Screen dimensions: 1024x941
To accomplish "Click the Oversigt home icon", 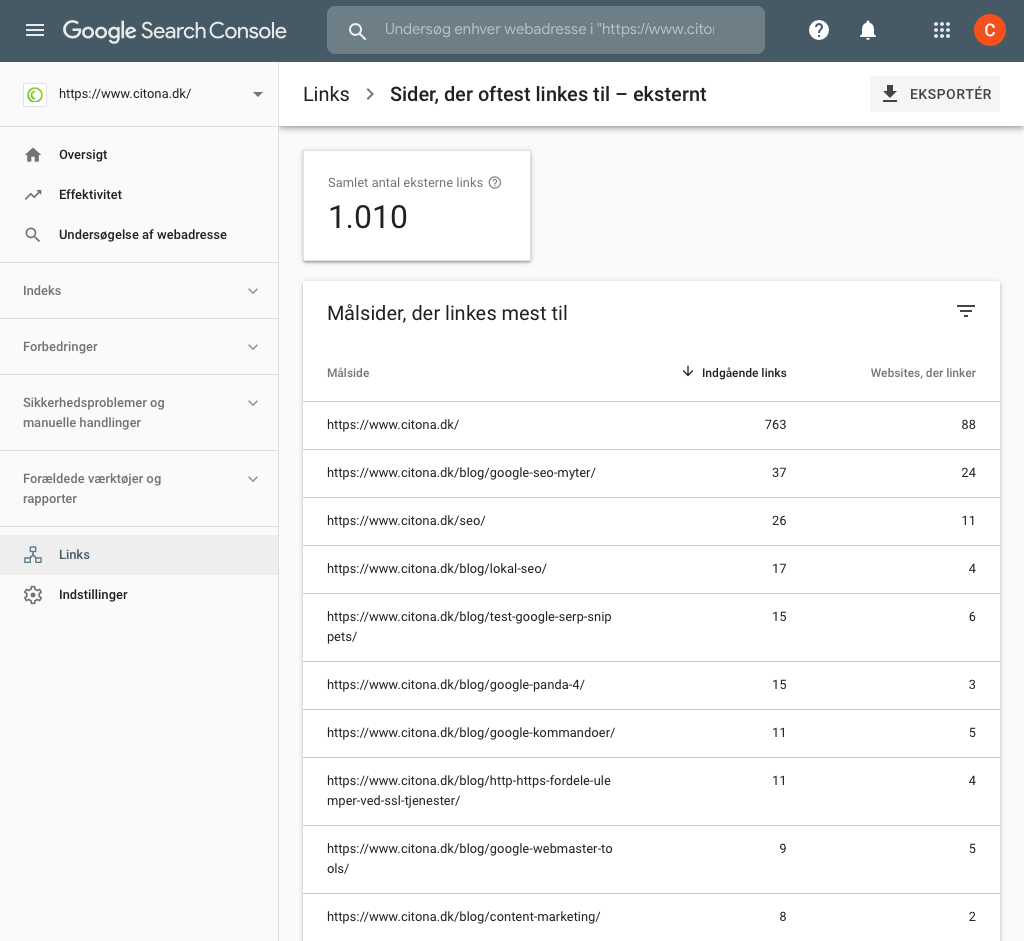I will tap(33, 155).
